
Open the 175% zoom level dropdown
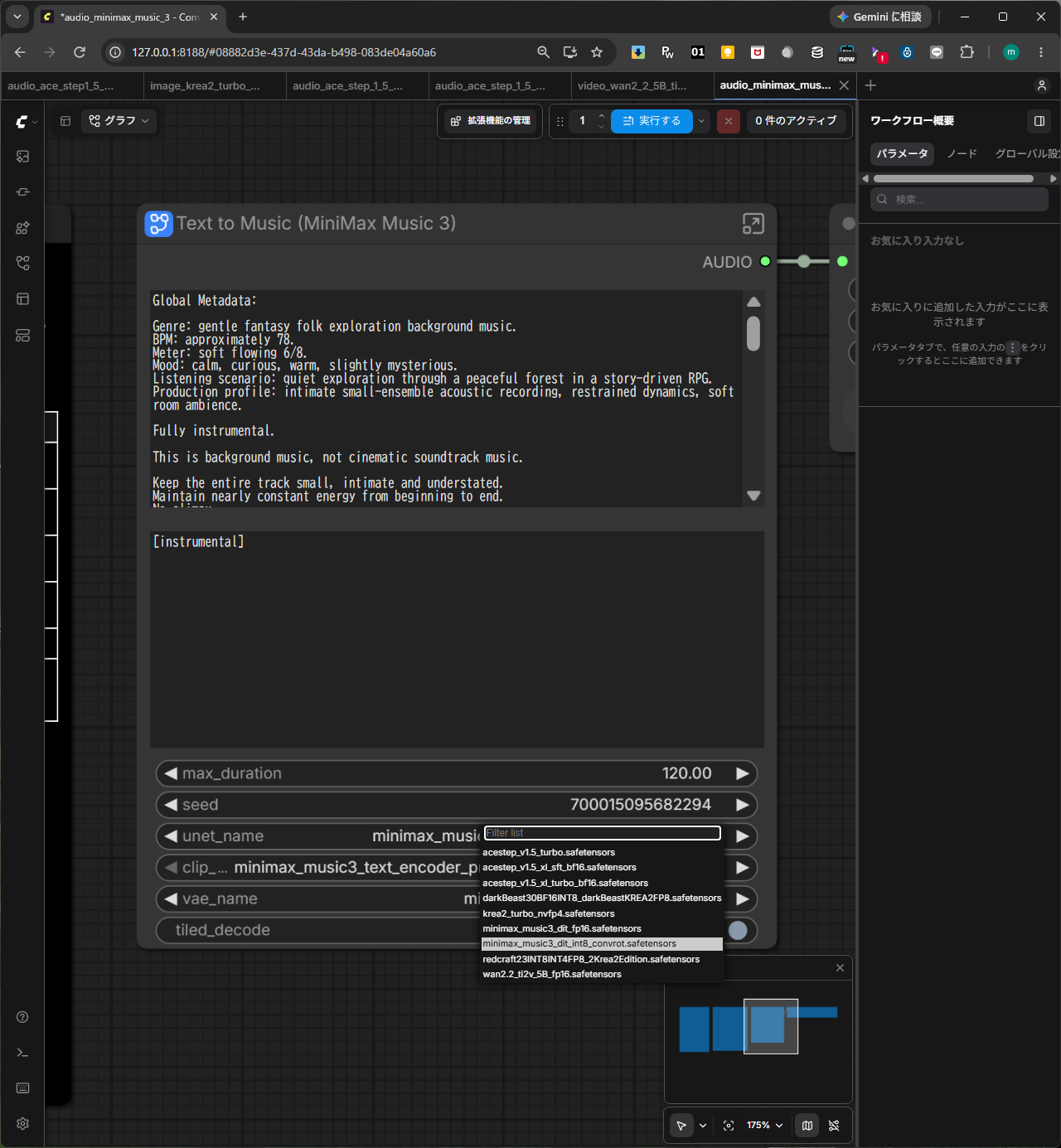point(764,1126)
